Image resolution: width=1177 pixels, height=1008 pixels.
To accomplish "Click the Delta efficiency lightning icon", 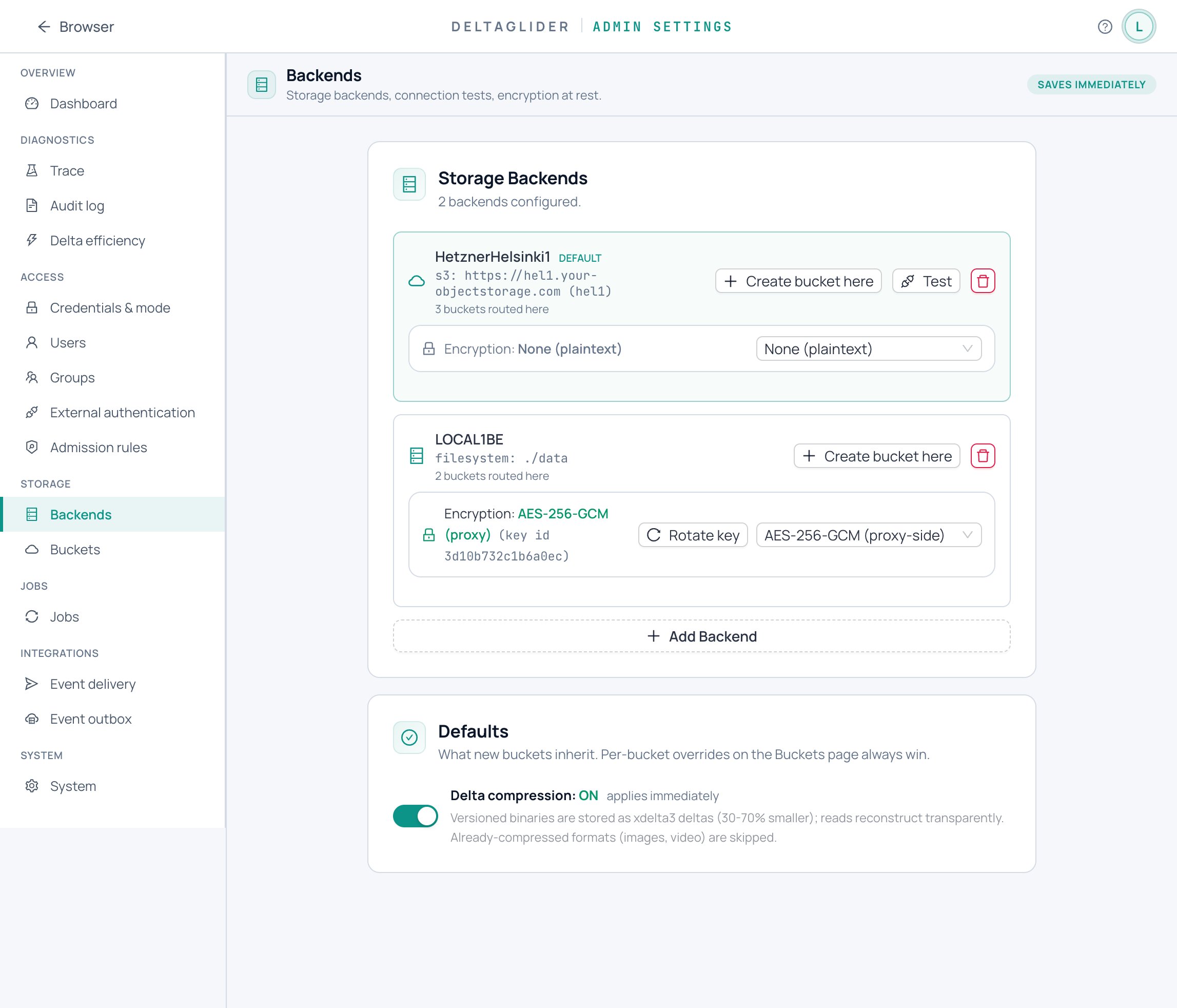I will (32, 240).
